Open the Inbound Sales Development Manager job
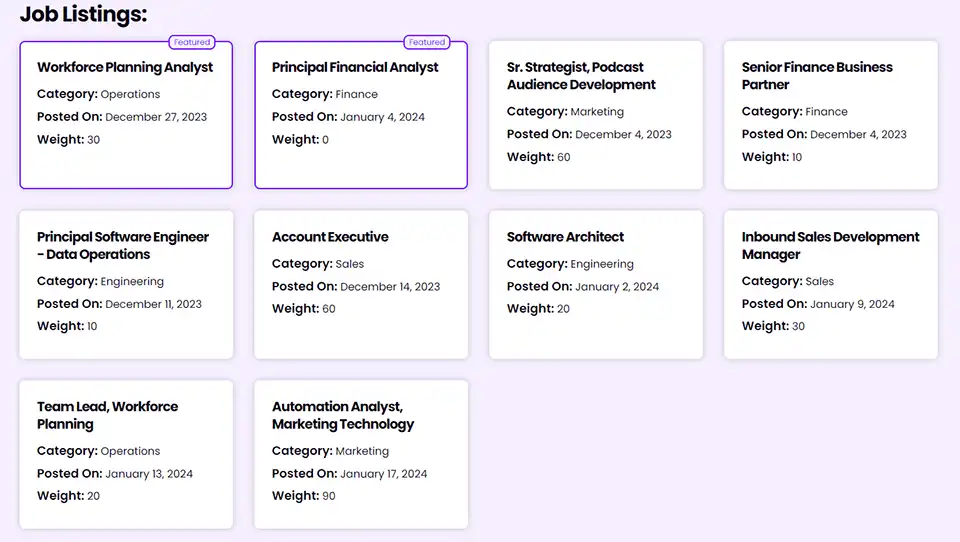Screen dimensions: 960x542 pos(831,285)
